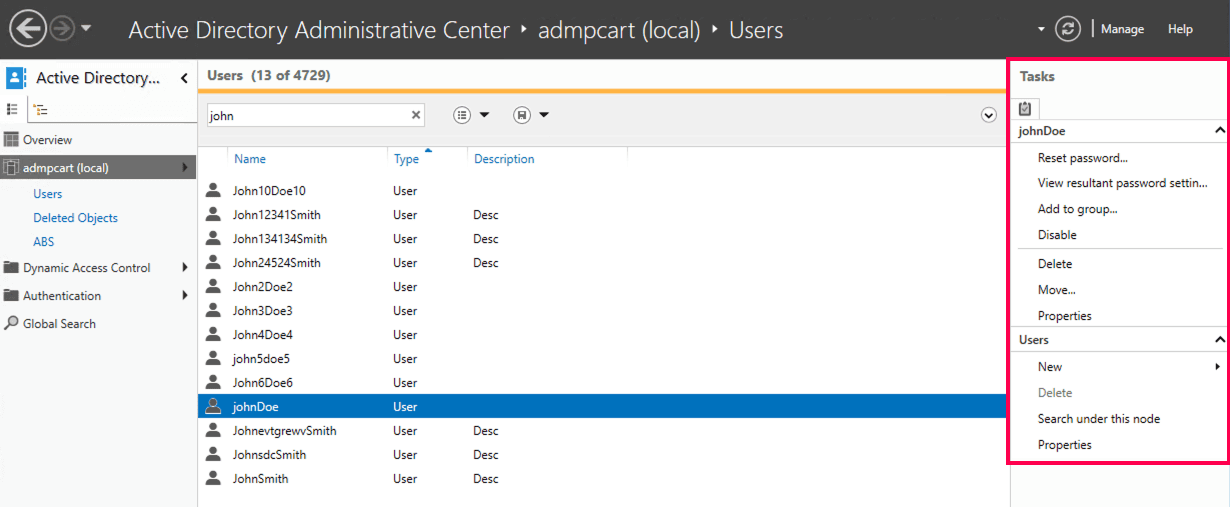Click the refresh icon in header
Screen dimensions: 1230x507
[x=1068, y=29]
